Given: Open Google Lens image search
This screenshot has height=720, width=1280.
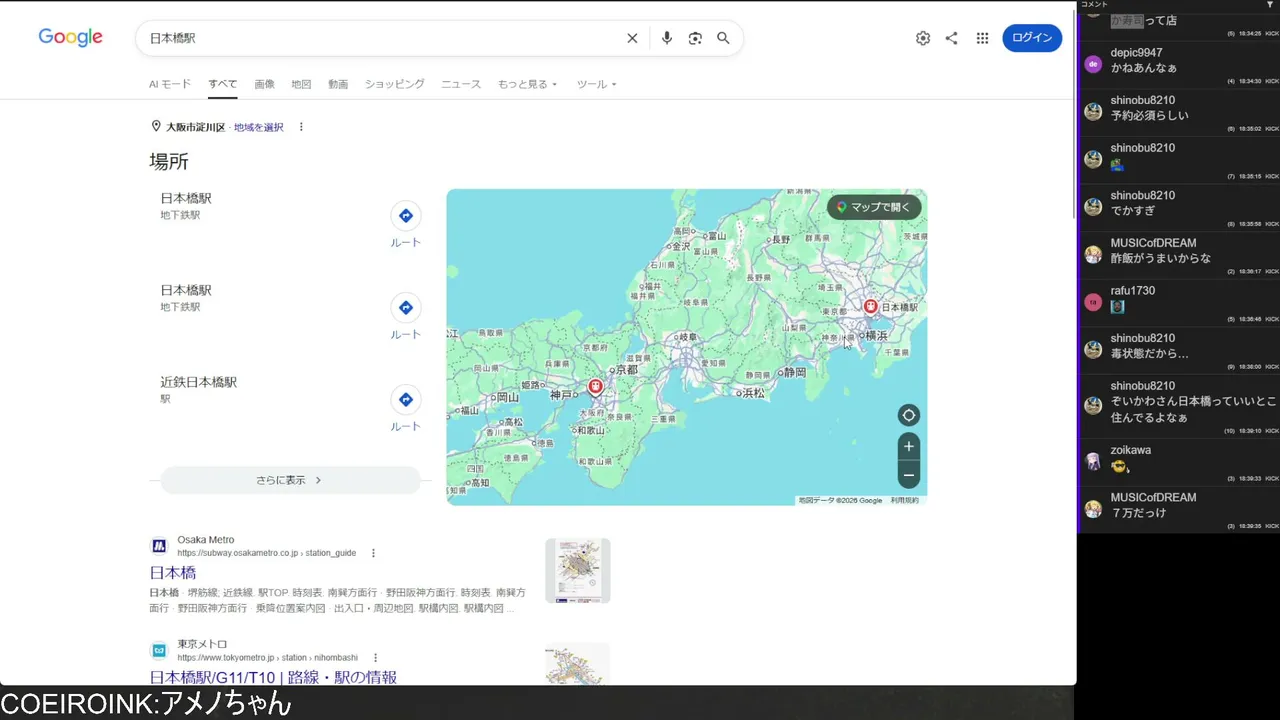Looking at the screenshot, I should tap(695, 38).
